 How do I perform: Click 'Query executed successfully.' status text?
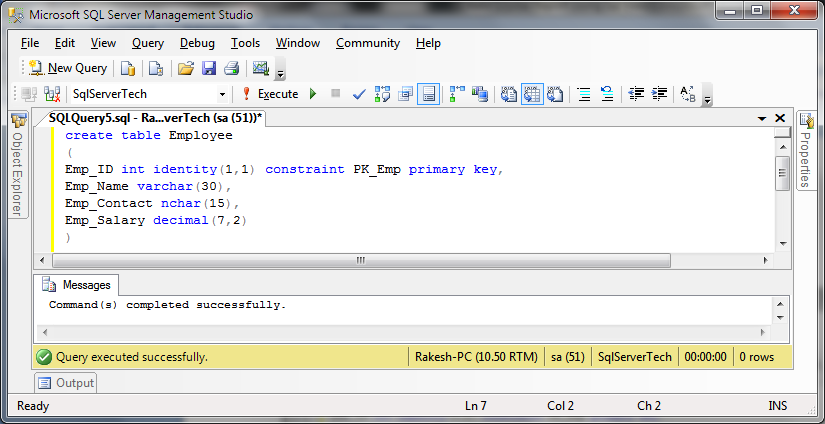(132, 357)
